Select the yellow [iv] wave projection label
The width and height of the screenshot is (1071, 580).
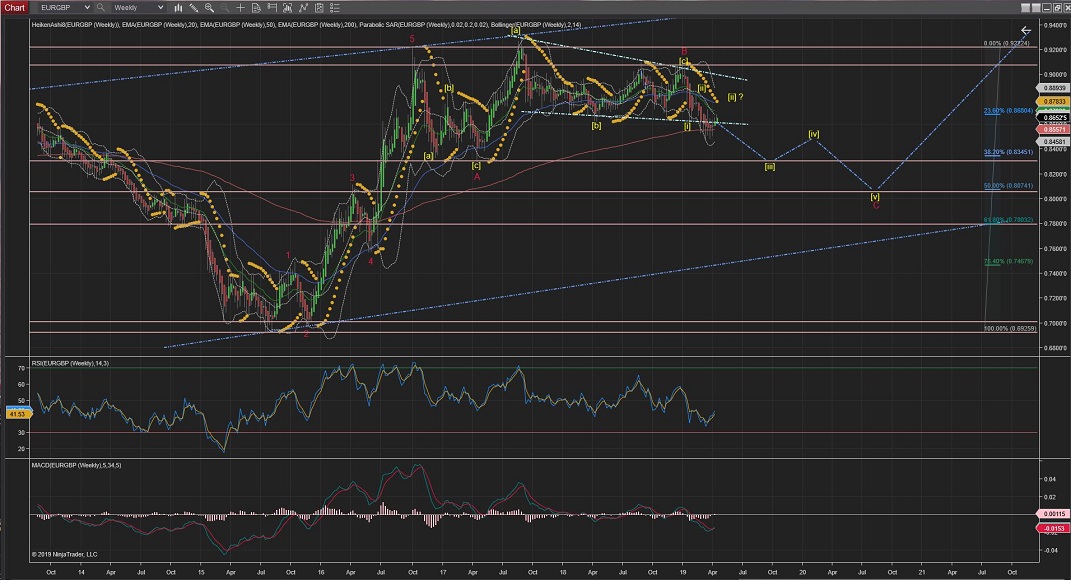tap(813, 135)
